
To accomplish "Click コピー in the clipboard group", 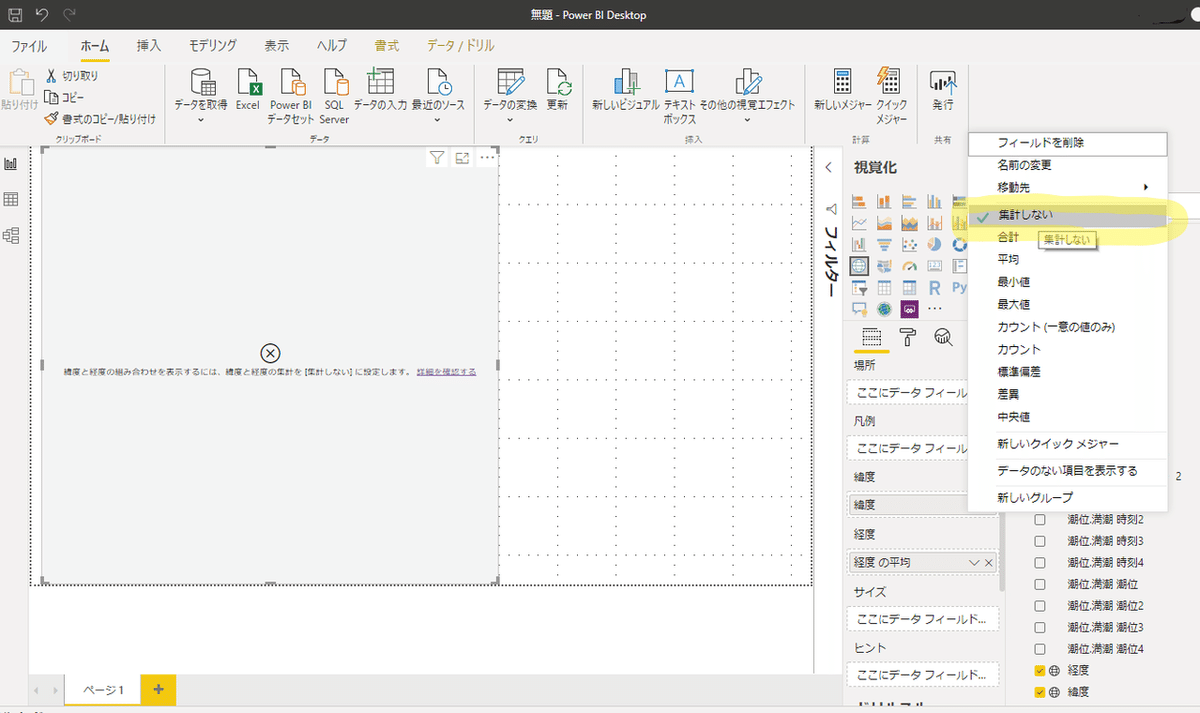I will click(65, 97).
